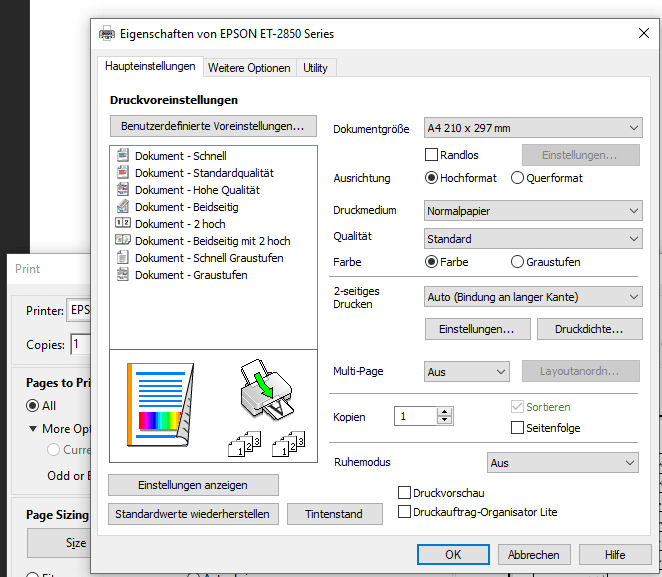The image size is (662, 577).
Task: Click the Schnell Graustufen preset icon
Action: tap(122, 257)
